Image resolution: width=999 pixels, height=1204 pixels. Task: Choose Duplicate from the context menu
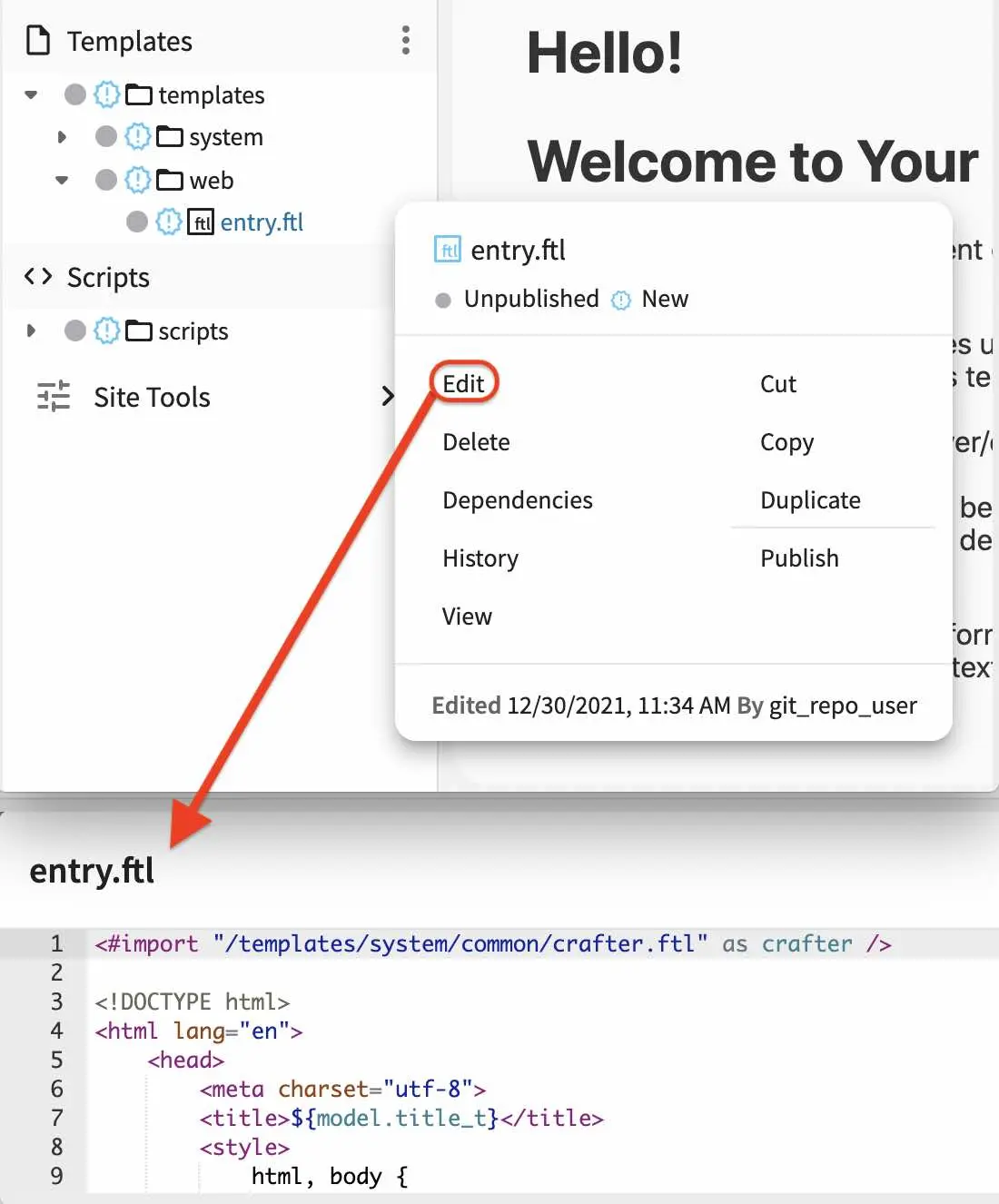pos(810,499)
